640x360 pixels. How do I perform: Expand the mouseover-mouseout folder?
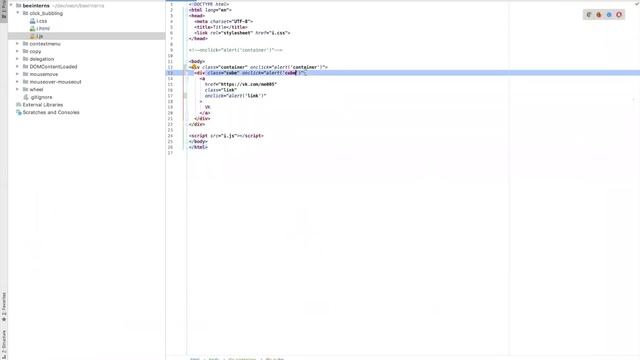[x=18, y=82]
